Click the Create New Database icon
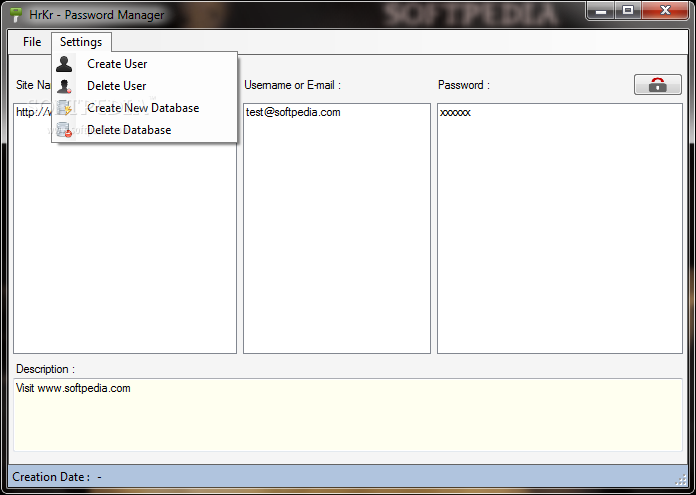The image size is (696, 495). tap(64, 108)
